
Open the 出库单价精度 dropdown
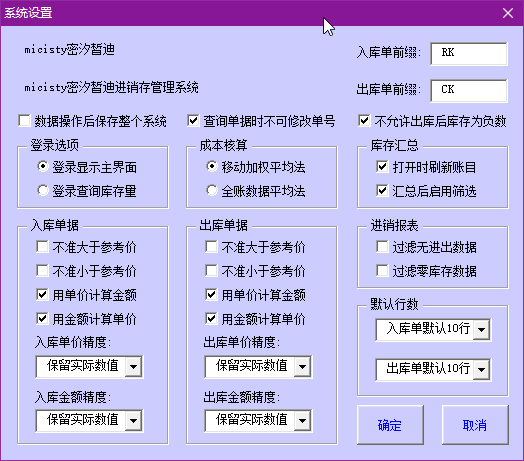click(x=302, y=367)
